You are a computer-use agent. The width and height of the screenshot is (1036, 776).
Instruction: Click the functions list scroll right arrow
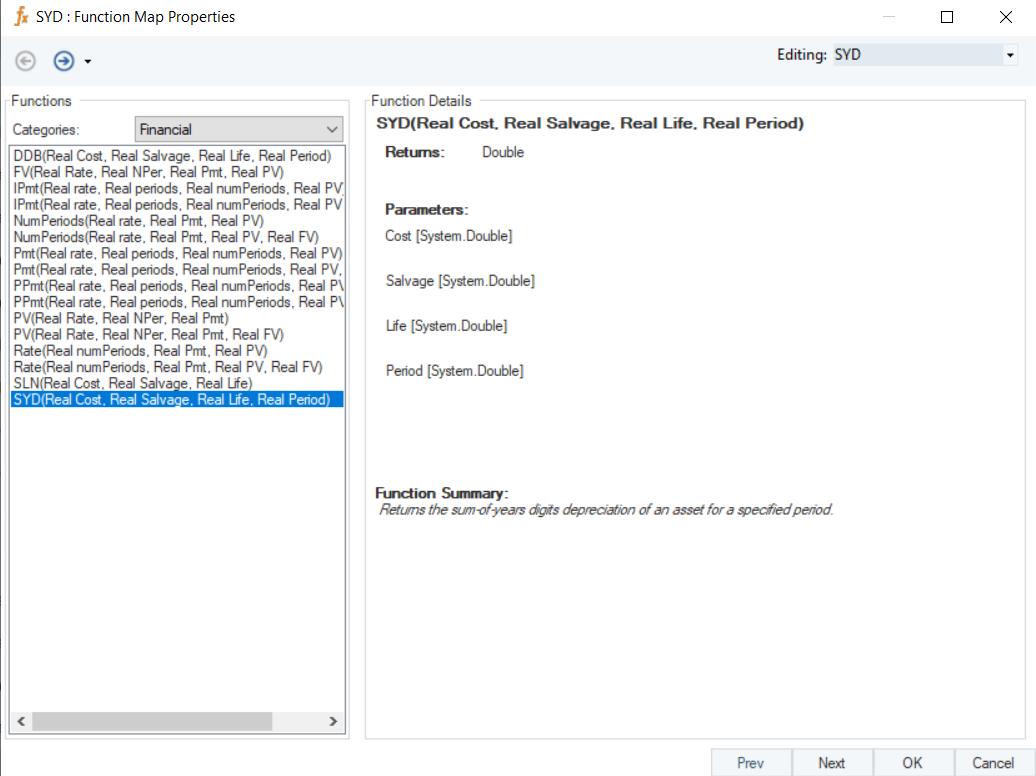click(x=333, y=721)
